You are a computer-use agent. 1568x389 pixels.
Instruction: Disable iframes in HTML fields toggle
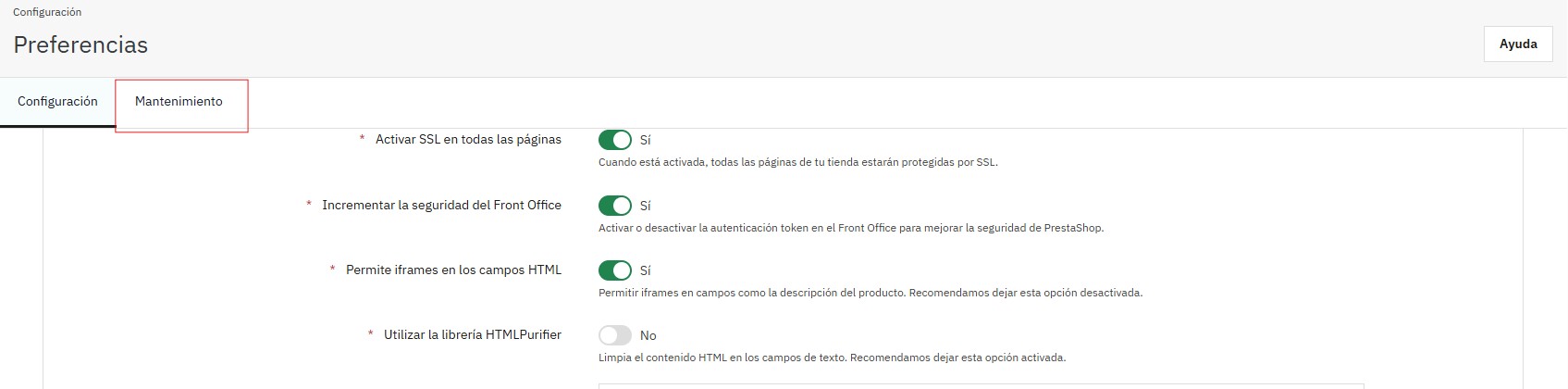click(x=615, y=270)
